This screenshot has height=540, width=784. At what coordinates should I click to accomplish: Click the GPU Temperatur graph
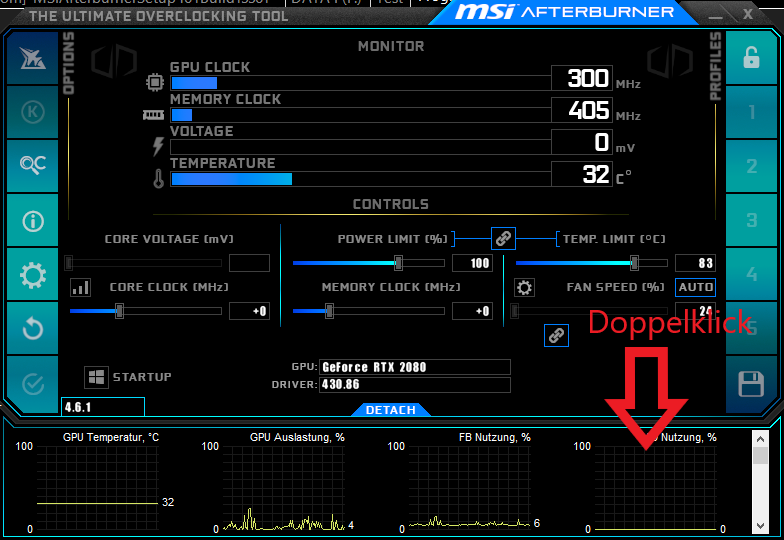pyautogui.click(x=98, y=488)
